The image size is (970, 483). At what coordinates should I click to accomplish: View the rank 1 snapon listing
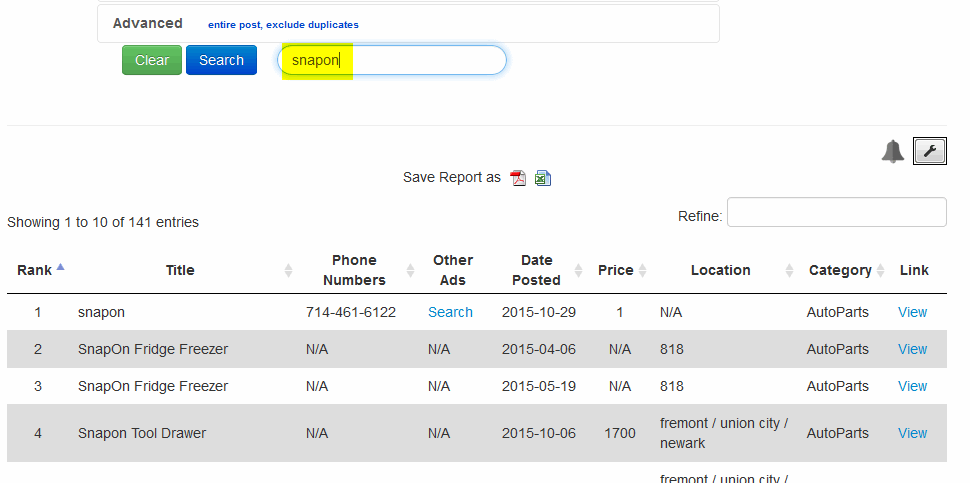(x=912, y=312)
